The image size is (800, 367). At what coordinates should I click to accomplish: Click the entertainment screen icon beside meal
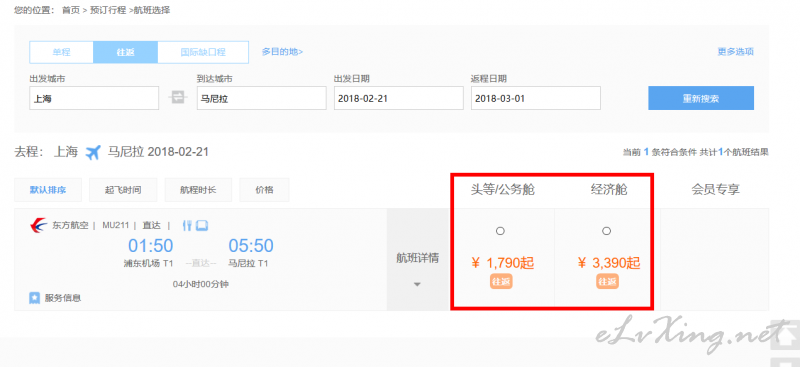click(x=202, y=225)
